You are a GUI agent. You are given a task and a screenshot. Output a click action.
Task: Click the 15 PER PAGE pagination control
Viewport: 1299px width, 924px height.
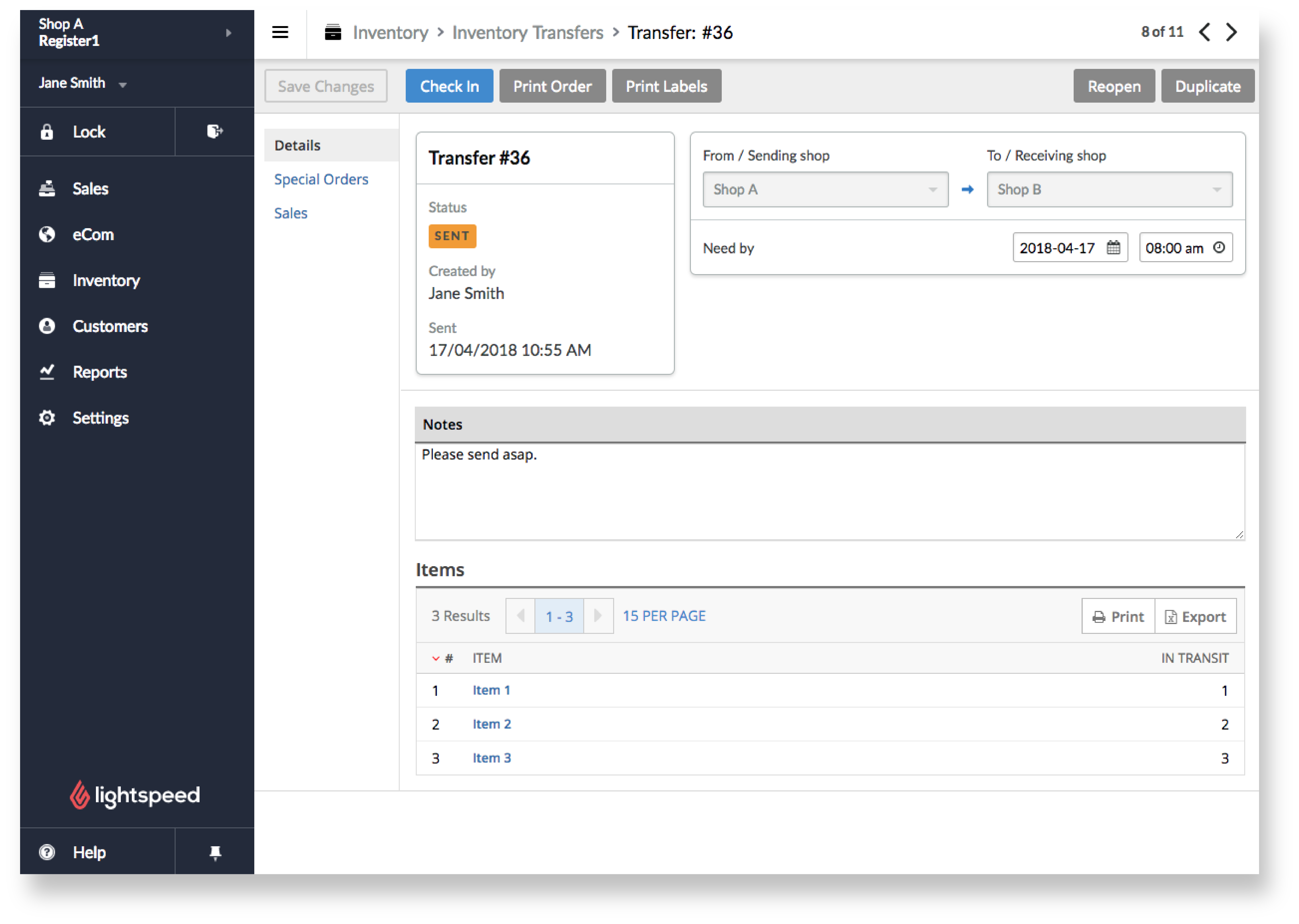click(664, 615)
